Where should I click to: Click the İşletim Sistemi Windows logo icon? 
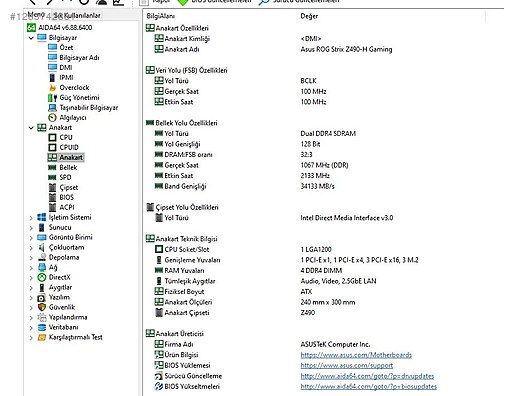pos(41,218)
